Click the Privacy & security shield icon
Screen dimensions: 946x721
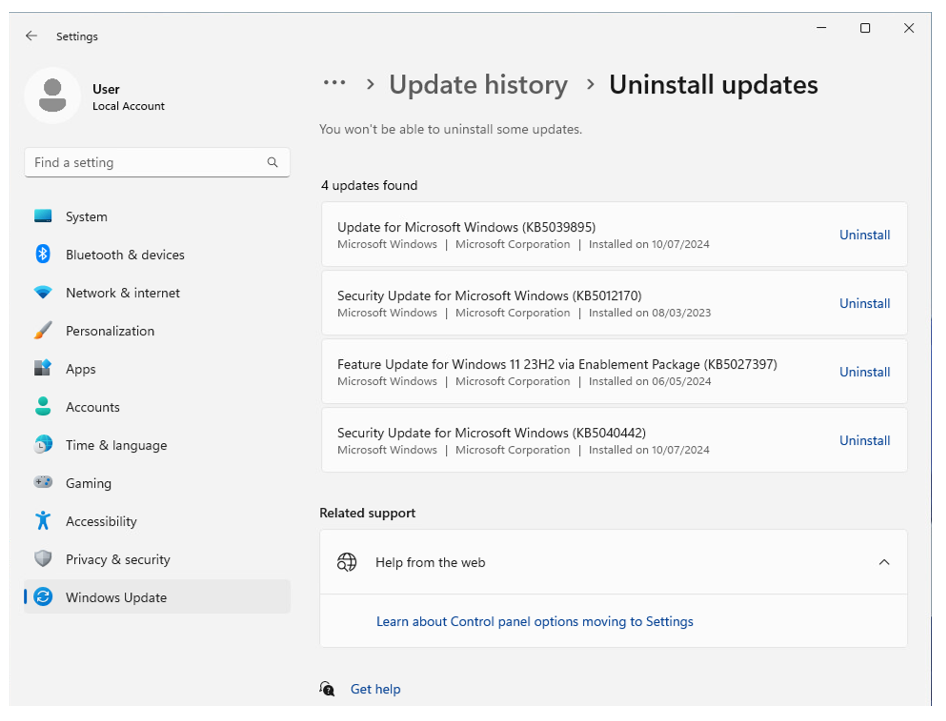[x=43, y=559]
